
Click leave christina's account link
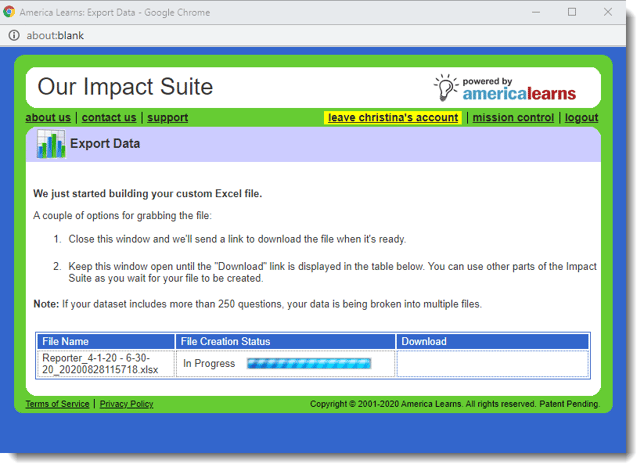pos(393,117)
